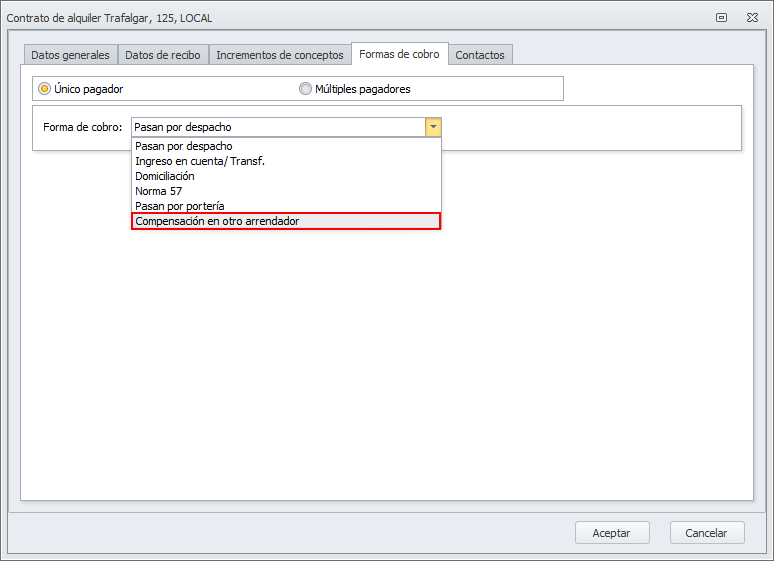Choose the Múltiples pagadores radio option
The width and height of the screenshot is (774, 561).
pos(306,89)
